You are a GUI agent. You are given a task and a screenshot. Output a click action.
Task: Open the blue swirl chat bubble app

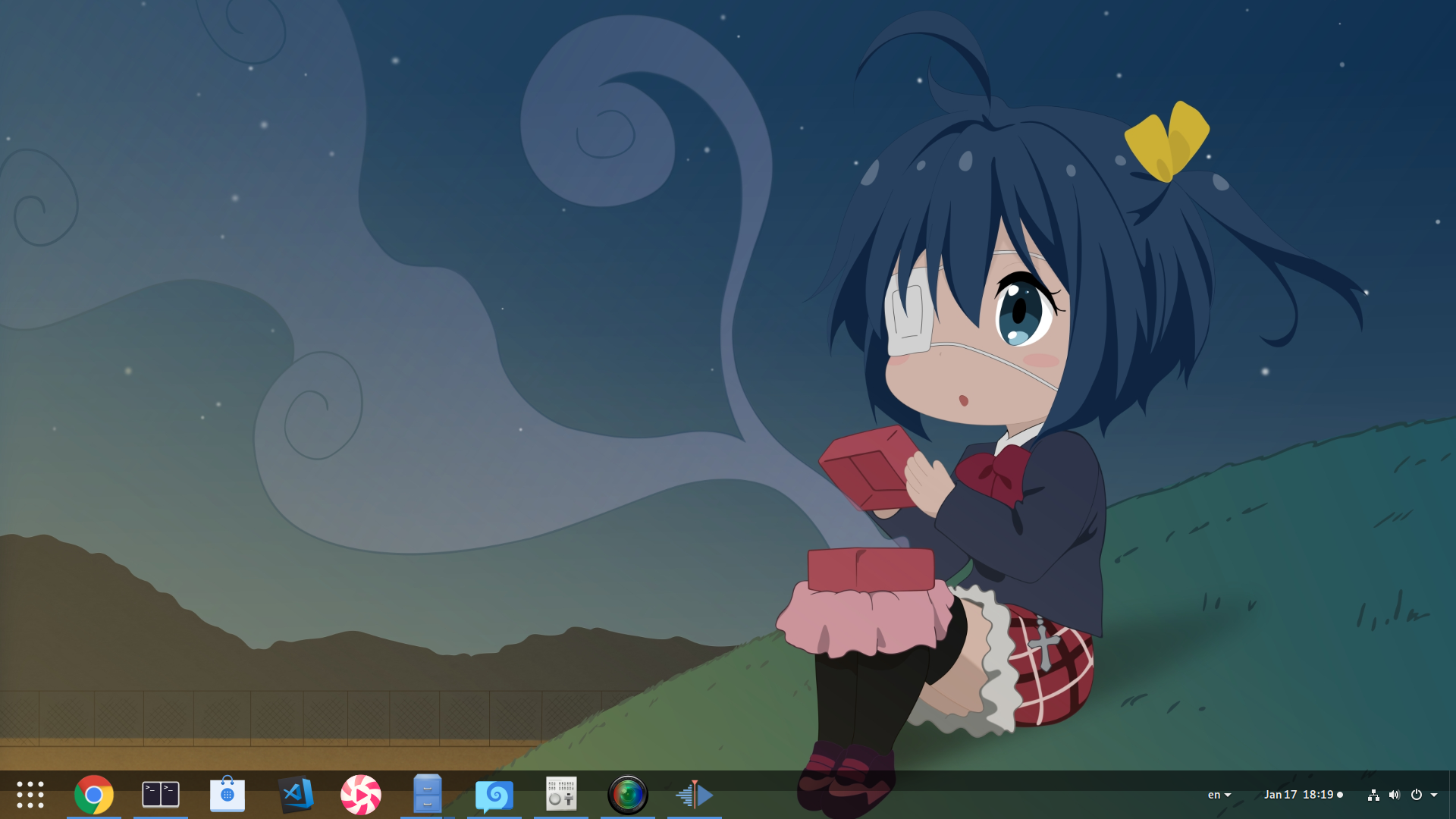click(x=494, y=795)
